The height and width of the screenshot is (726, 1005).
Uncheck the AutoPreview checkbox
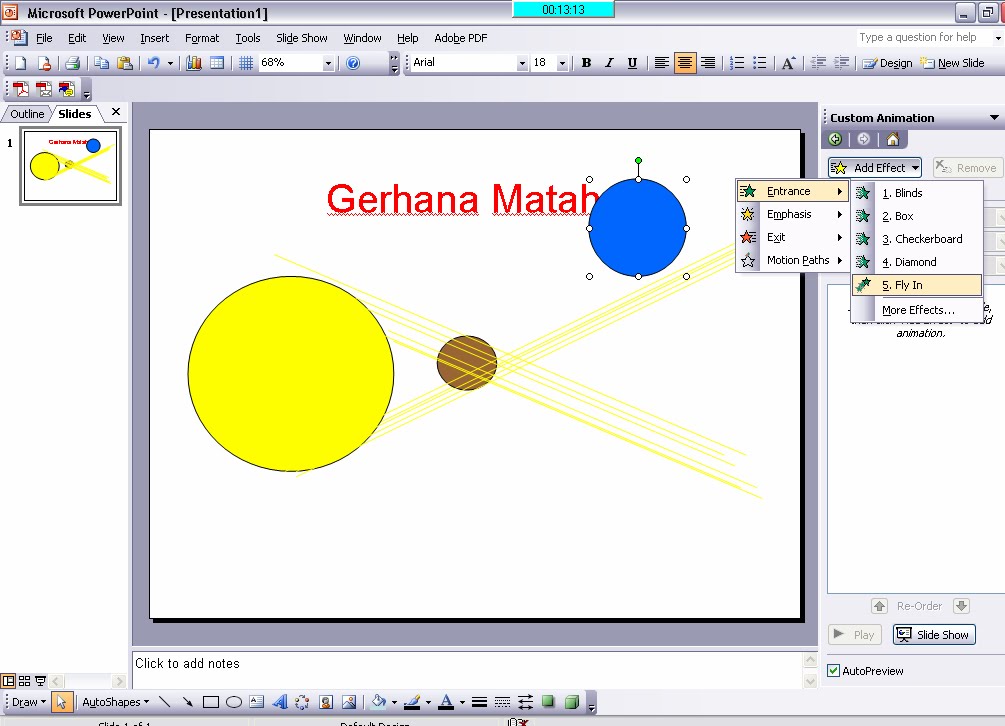pos(834,670)
